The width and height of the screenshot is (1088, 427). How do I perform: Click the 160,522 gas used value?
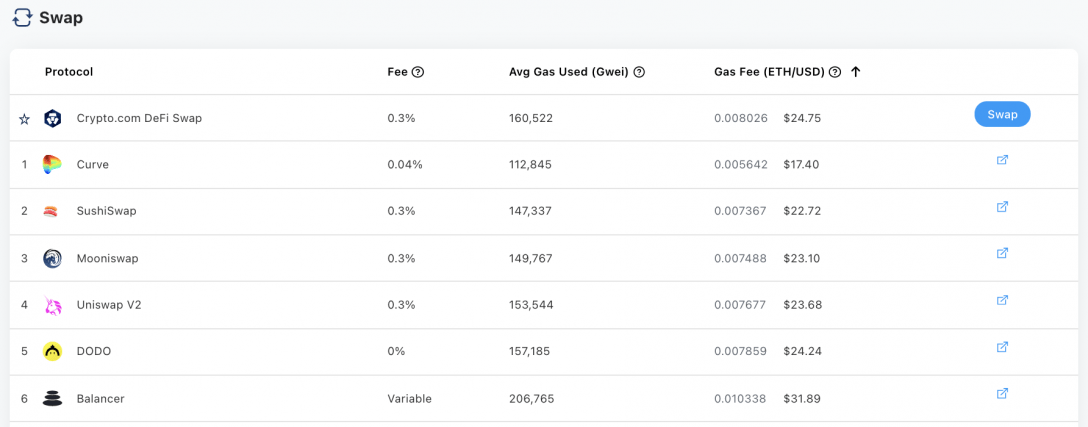(531, 118)
